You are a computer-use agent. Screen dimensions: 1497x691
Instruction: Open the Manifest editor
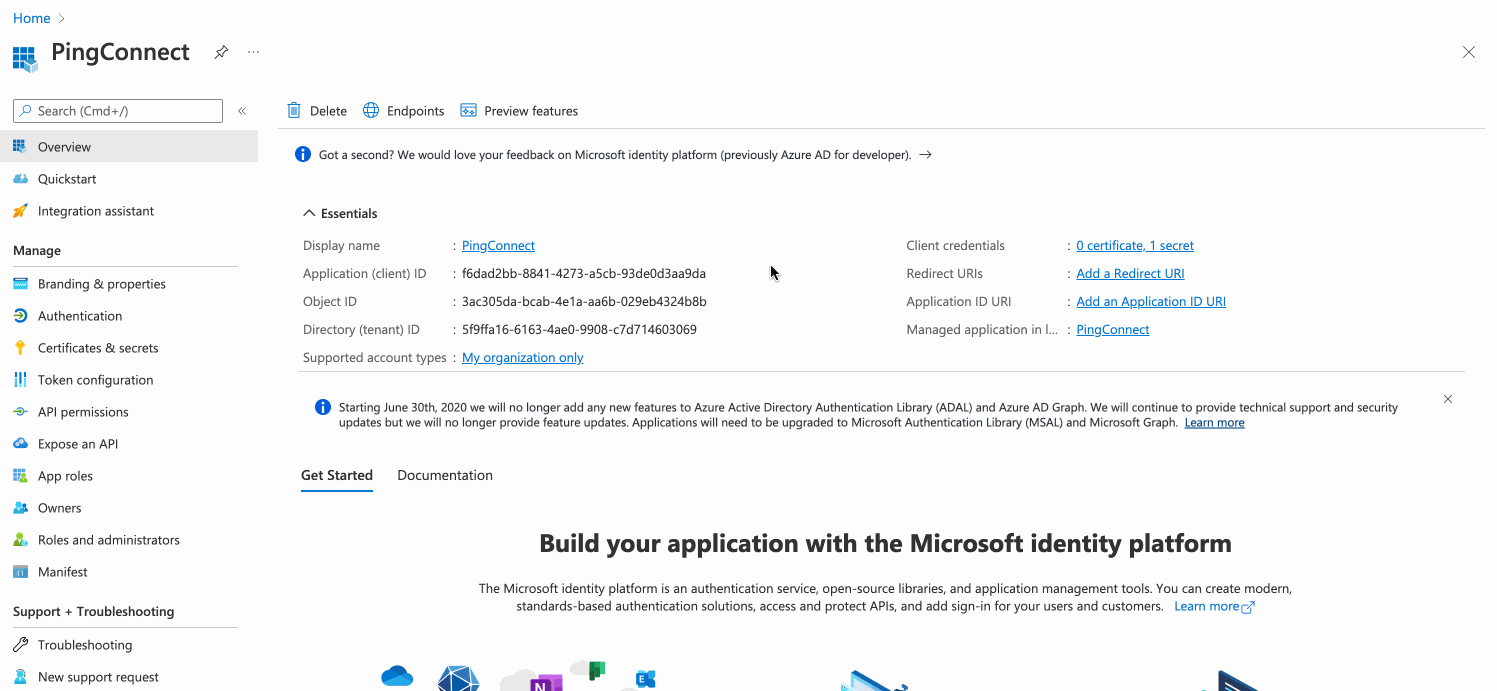(63, 571)
